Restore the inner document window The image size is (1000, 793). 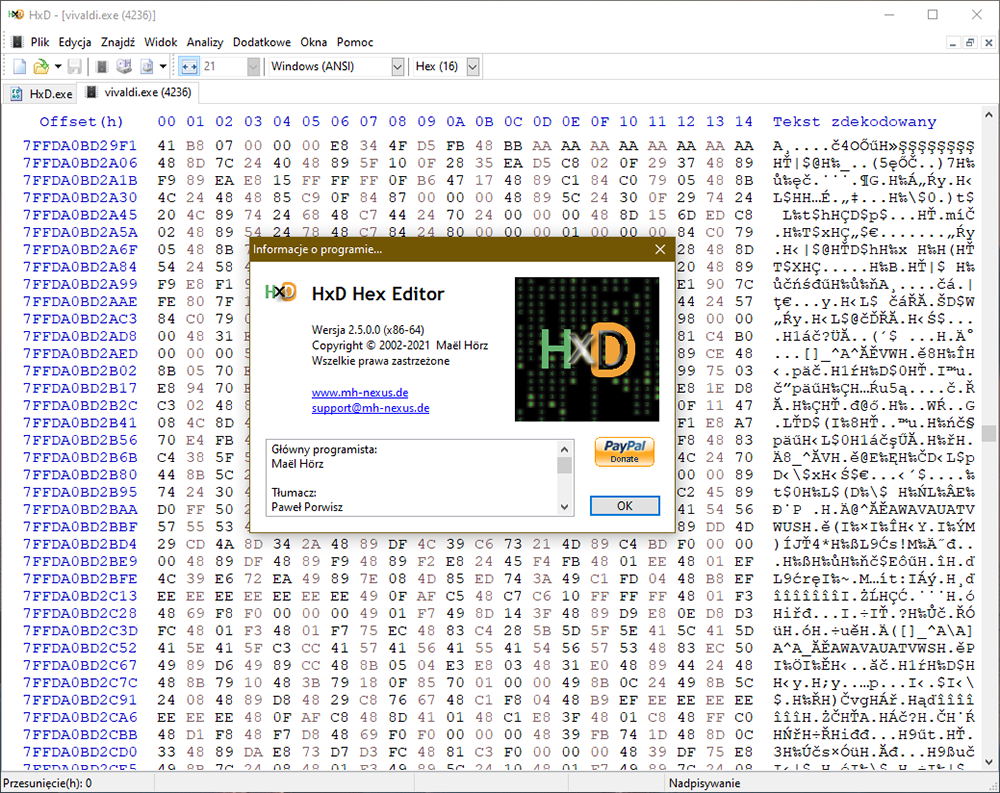click(x=970, y=43)
